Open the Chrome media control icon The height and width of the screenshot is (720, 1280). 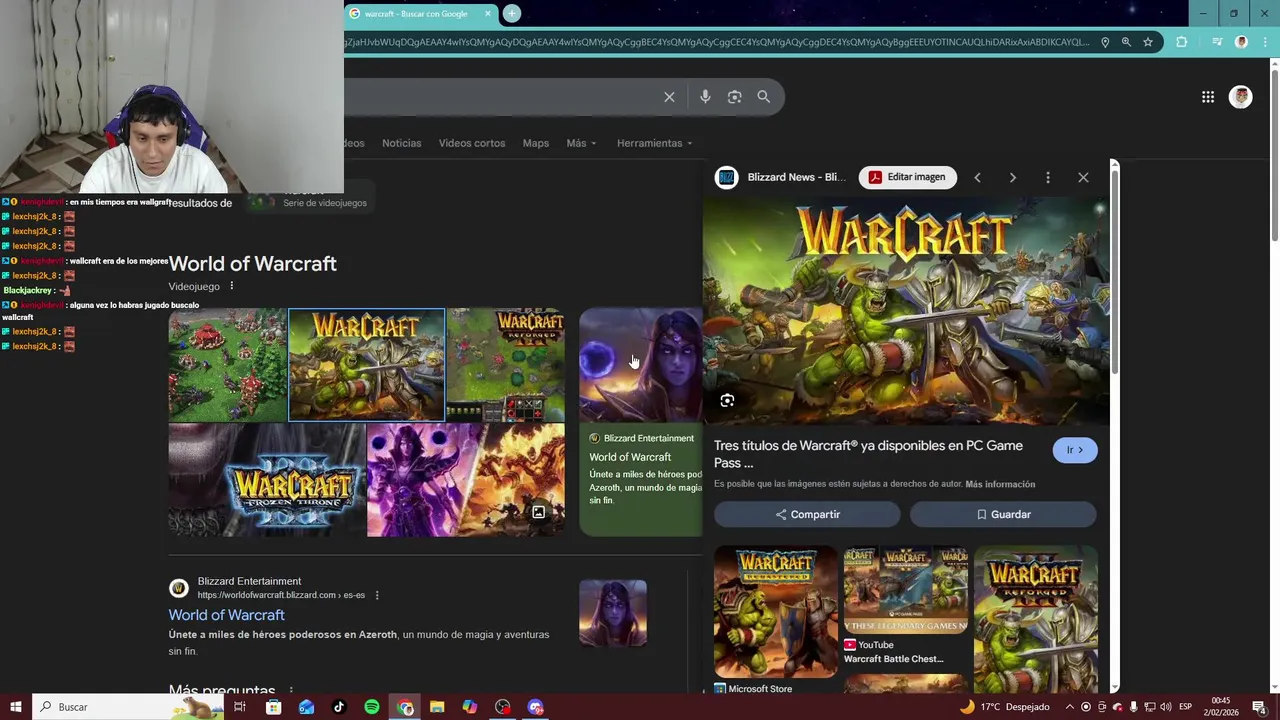point(1217,42)
